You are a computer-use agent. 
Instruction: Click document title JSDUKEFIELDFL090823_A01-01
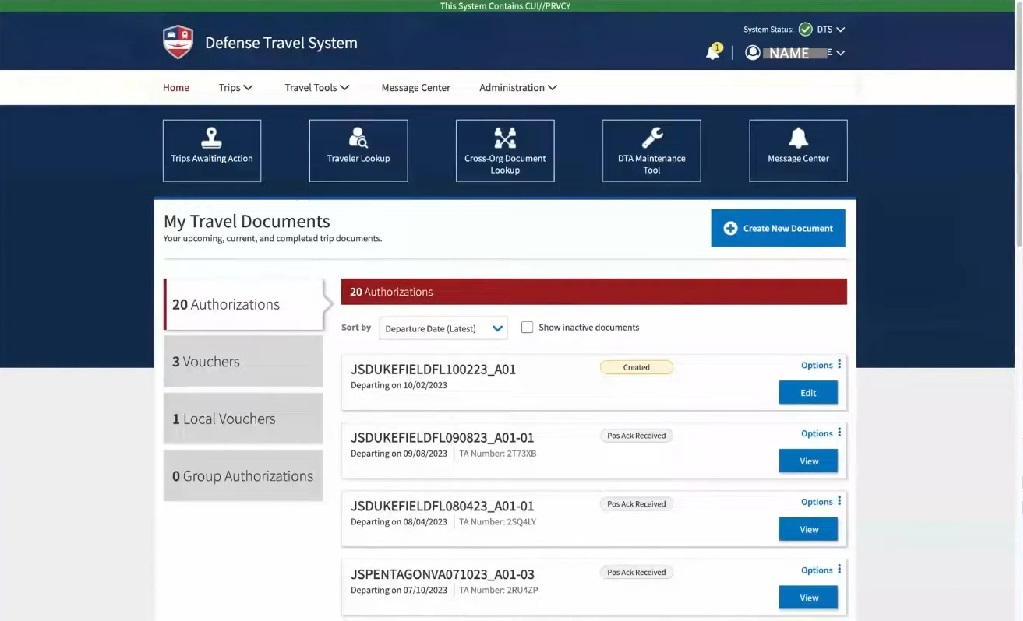click(x=442, y=438)
